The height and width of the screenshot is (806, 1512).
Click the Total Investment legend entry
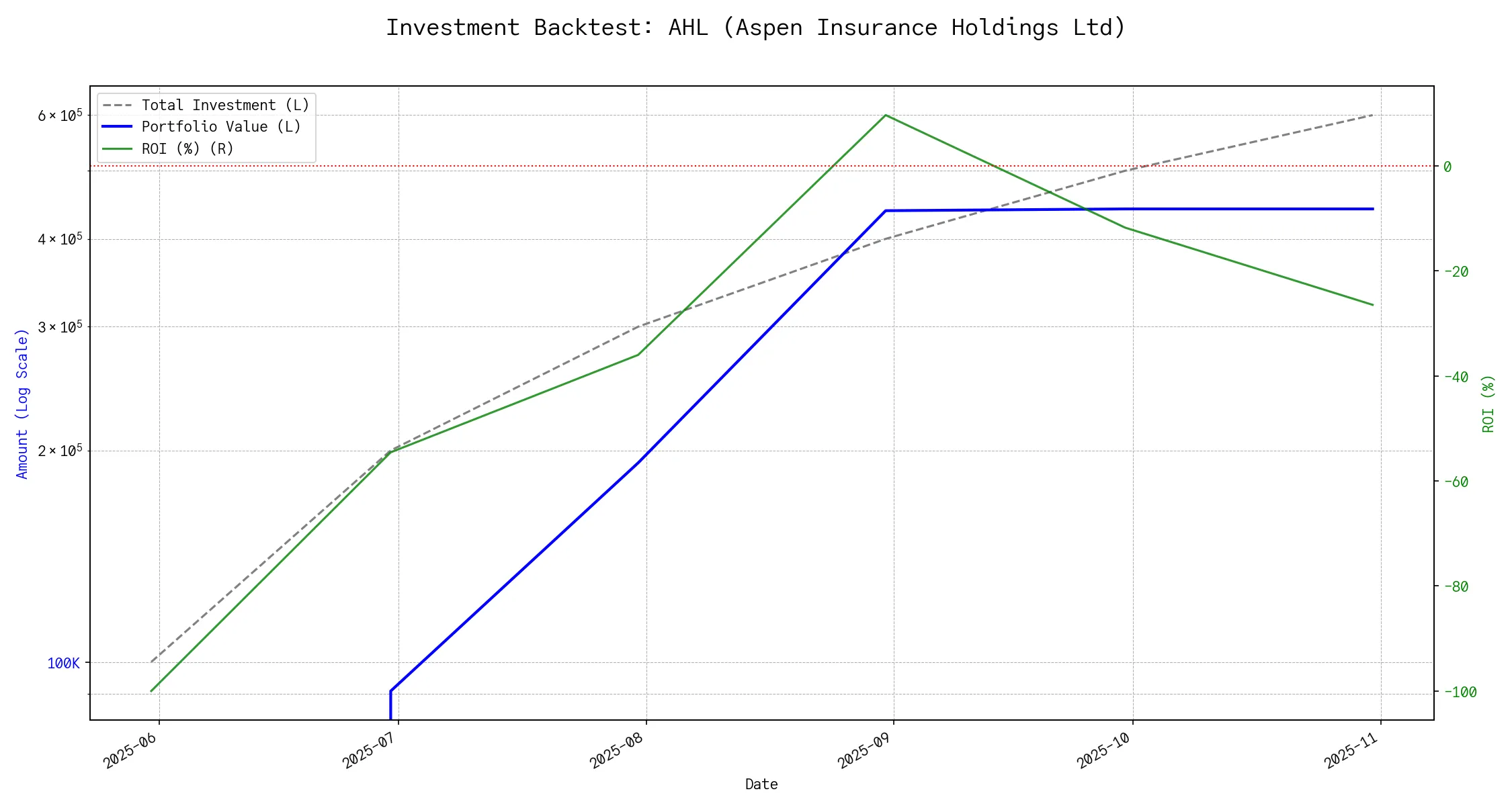point(225,105)
